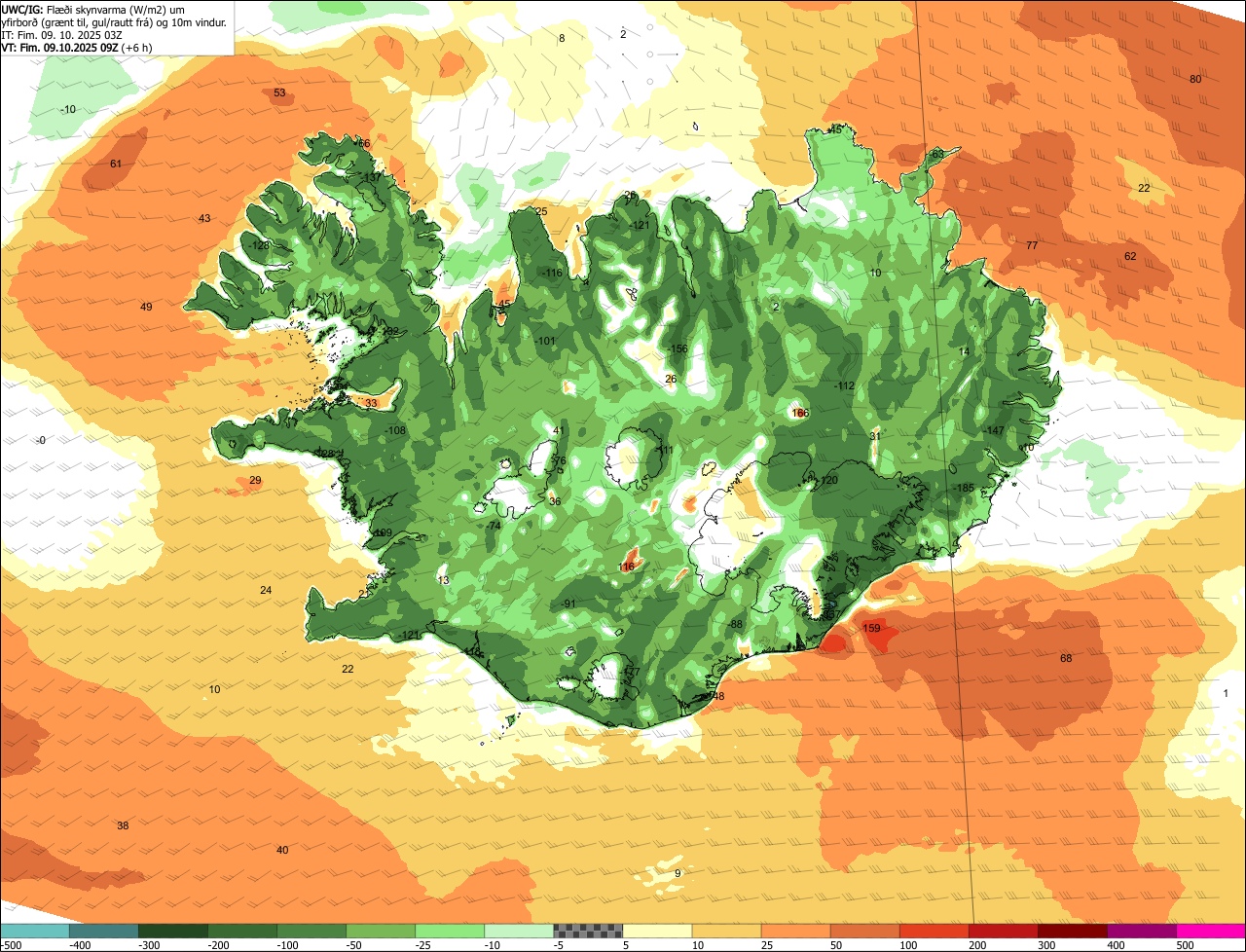Click the map value '-185' in the southeast
Viewport: 1246px width, 952px height.
click(x=964, y=487)
